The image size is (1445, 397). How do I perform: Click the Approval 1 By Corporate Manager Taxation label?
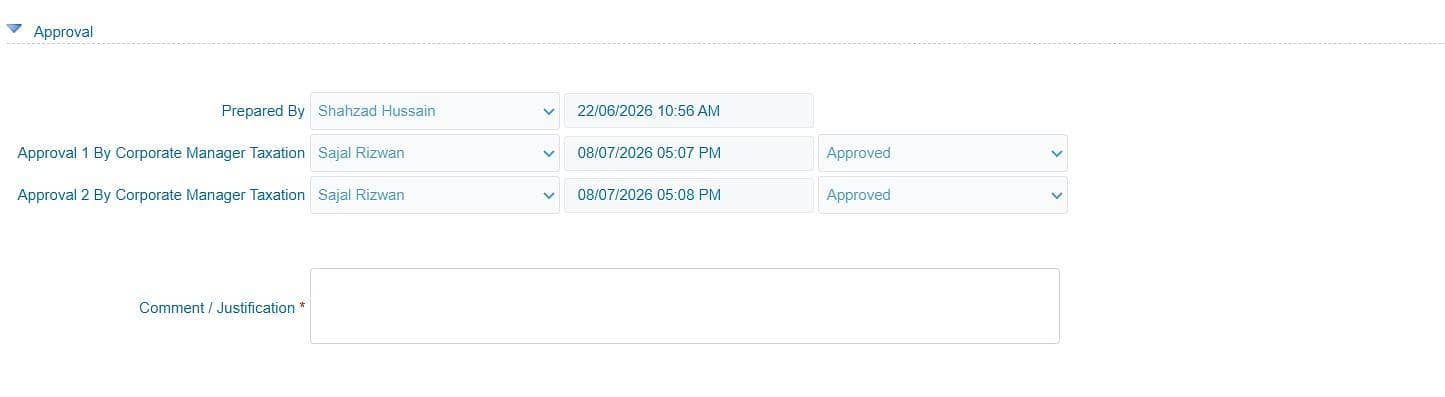(x=161, y=153)
